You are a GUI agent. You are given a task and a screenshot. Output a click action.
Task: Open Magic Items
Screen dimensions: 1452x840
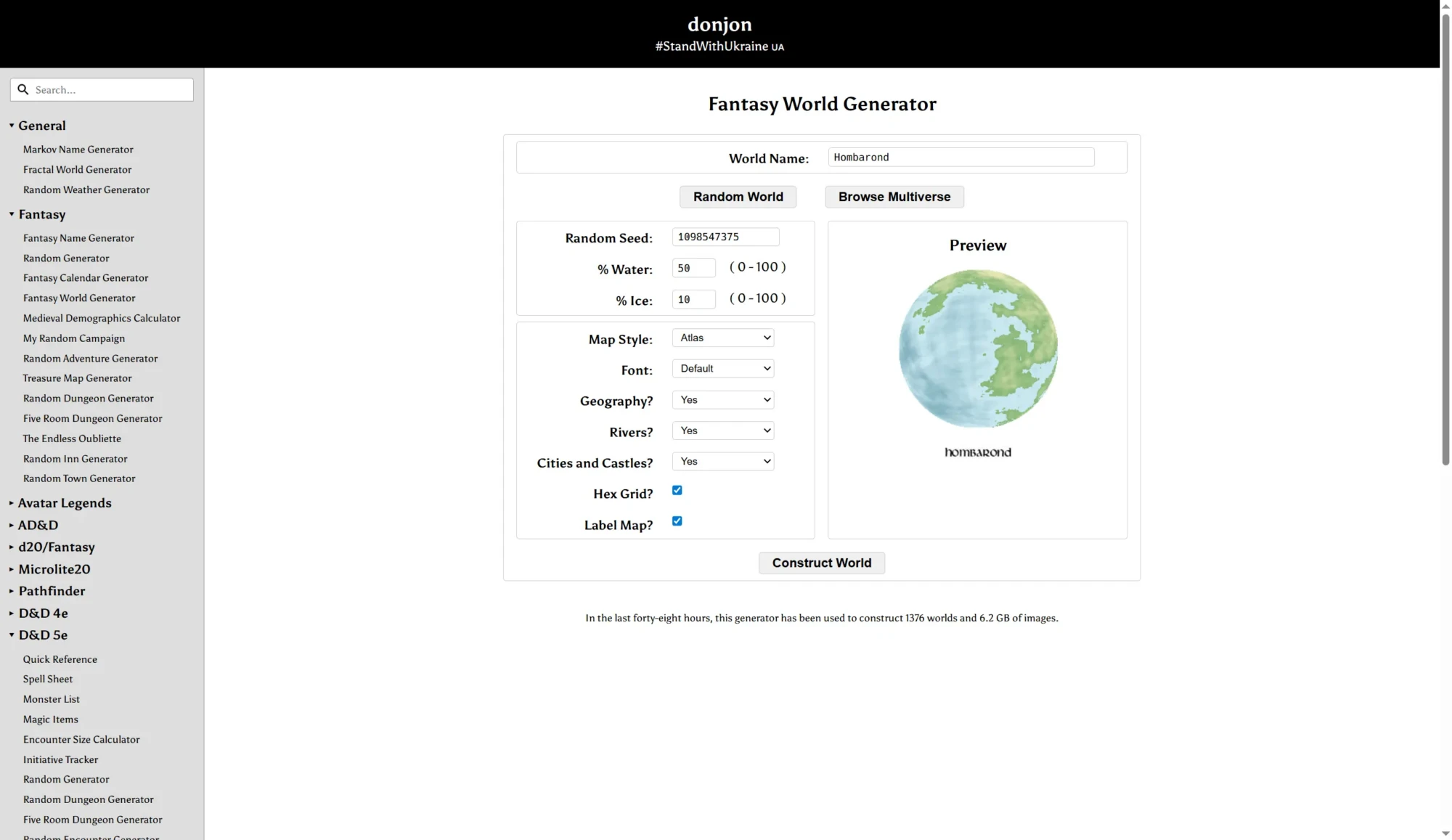point(50,719)
